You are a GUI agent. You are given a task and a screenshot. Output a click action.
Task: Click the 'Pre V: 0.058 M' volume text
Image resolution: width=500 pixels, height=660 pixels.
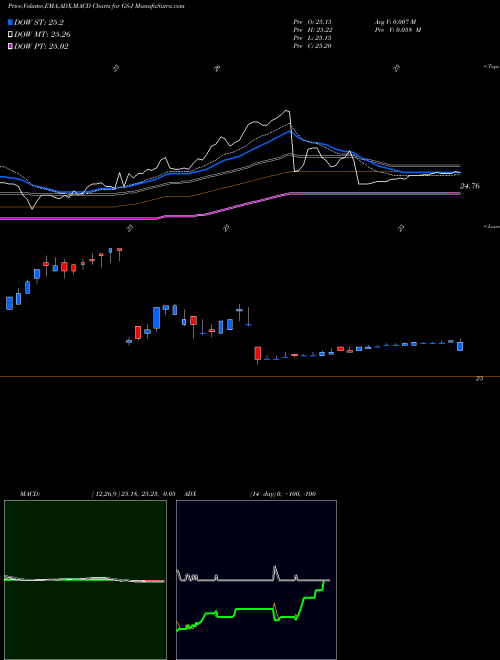click(398, 30)
